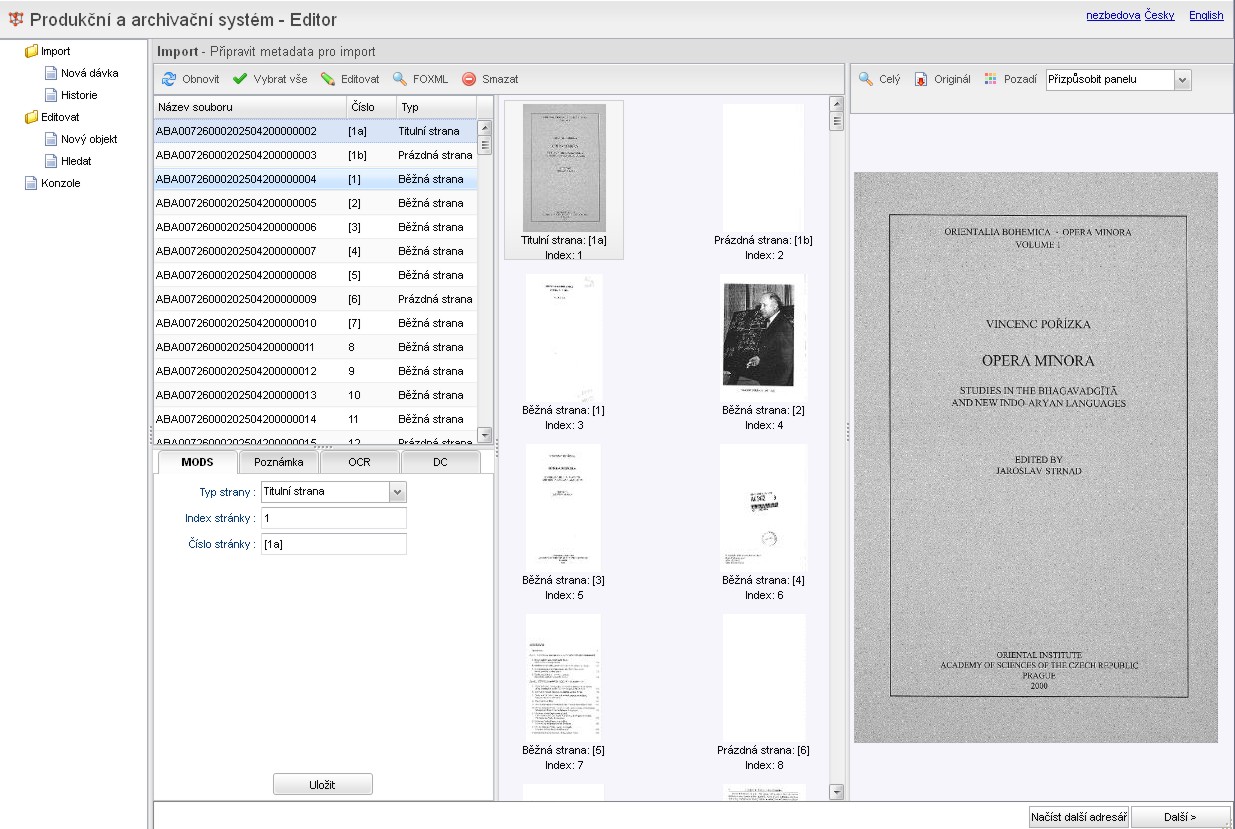Open FOXML view via magnifier icon
Image resolution: width=1235 pixels, height=829 pixels.
click(x=399, y=79)
